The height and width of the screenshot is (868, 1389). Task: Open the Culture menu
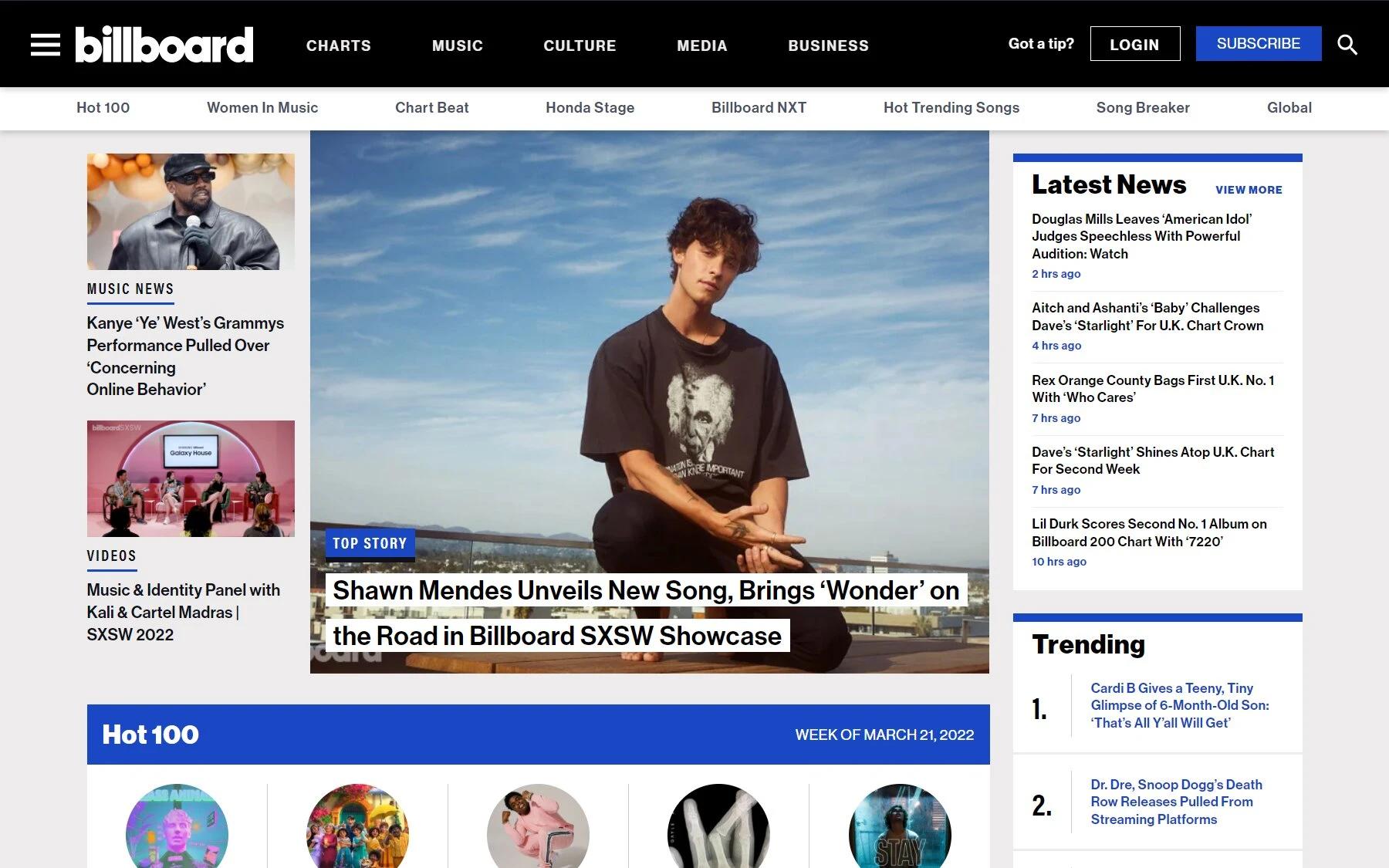[x=580, y=46]
